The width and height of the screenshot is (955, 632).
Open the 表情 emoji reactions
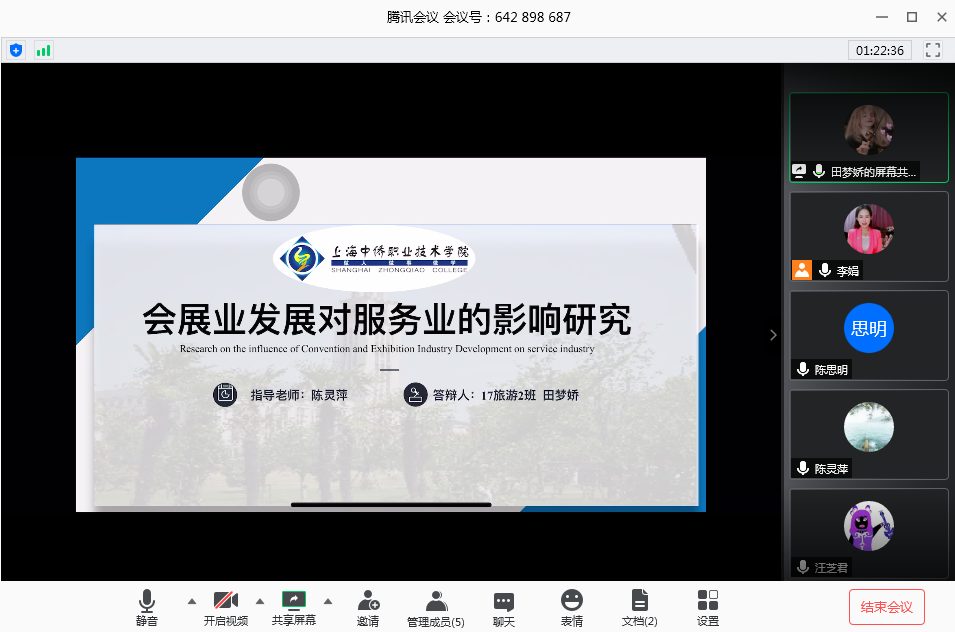coord(572,607)
